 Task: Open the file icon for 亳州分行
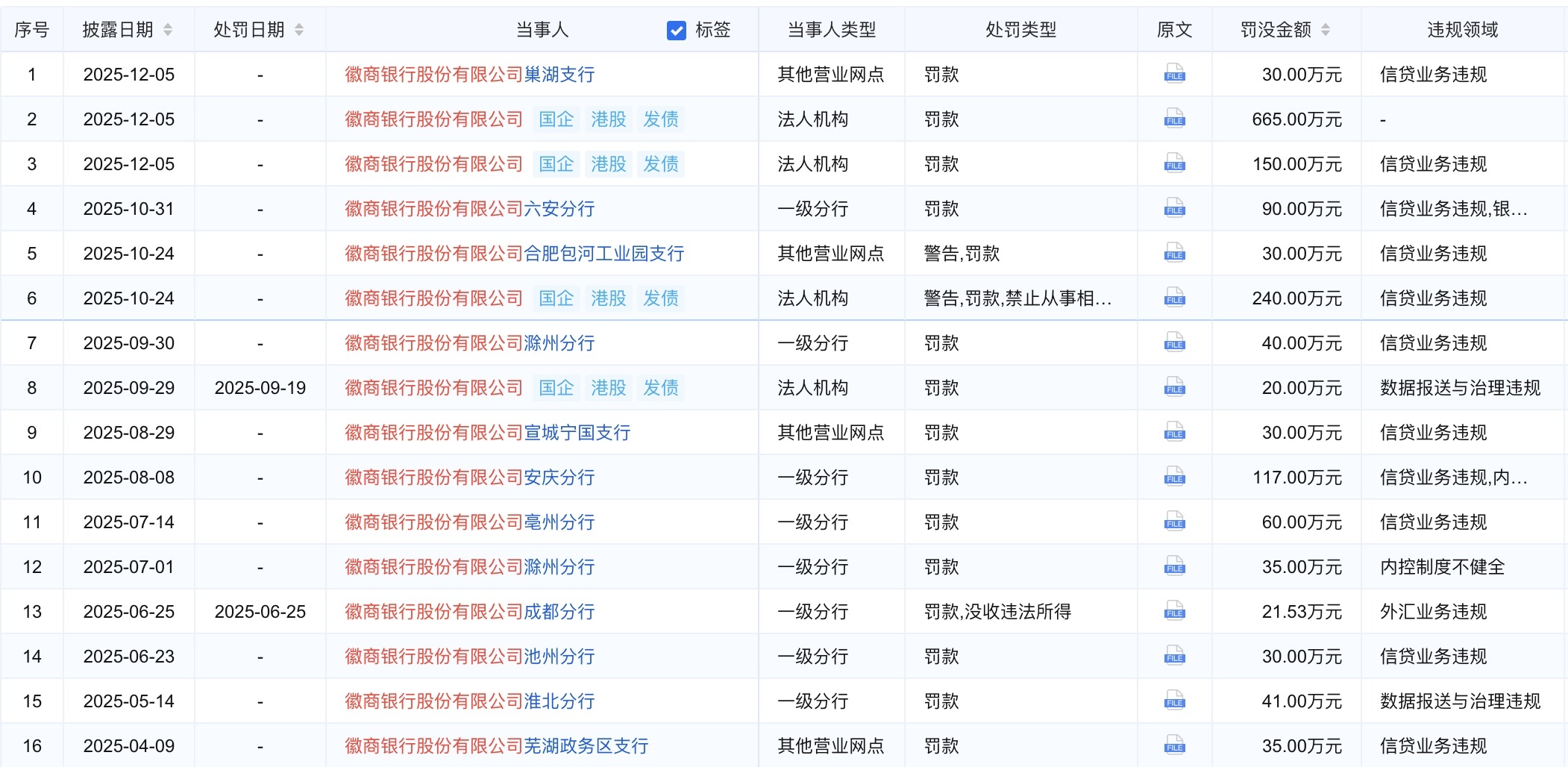click(x=1174, y=522)
